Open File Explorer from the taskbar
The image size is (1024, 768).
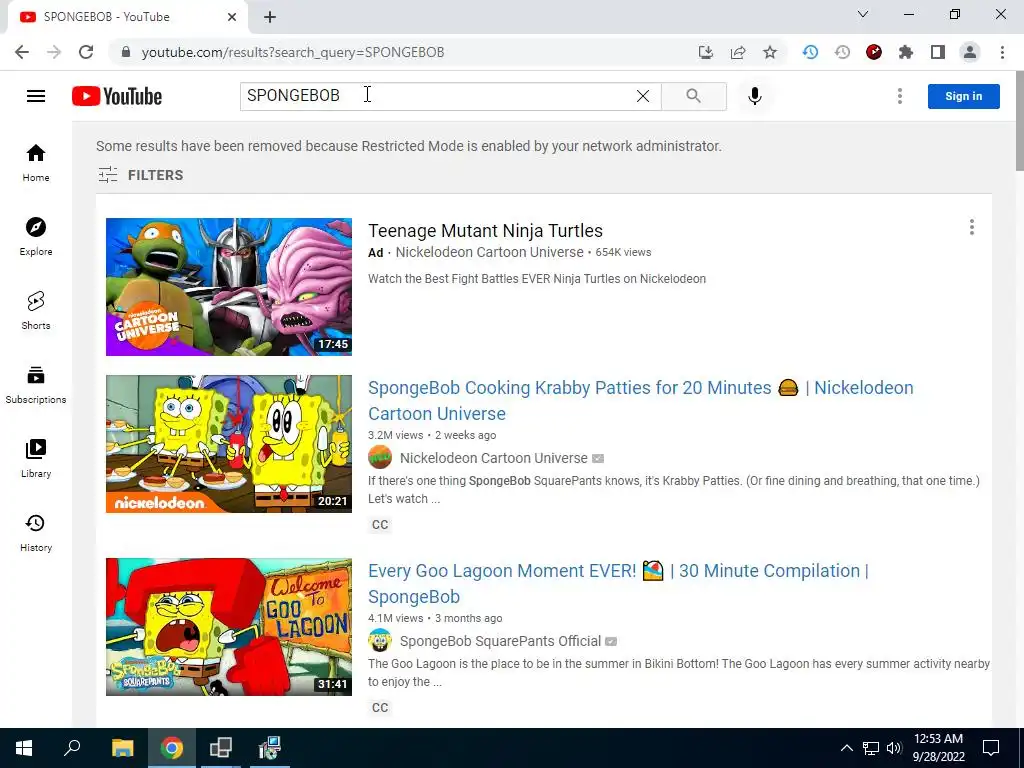click(x=122, y=748)
